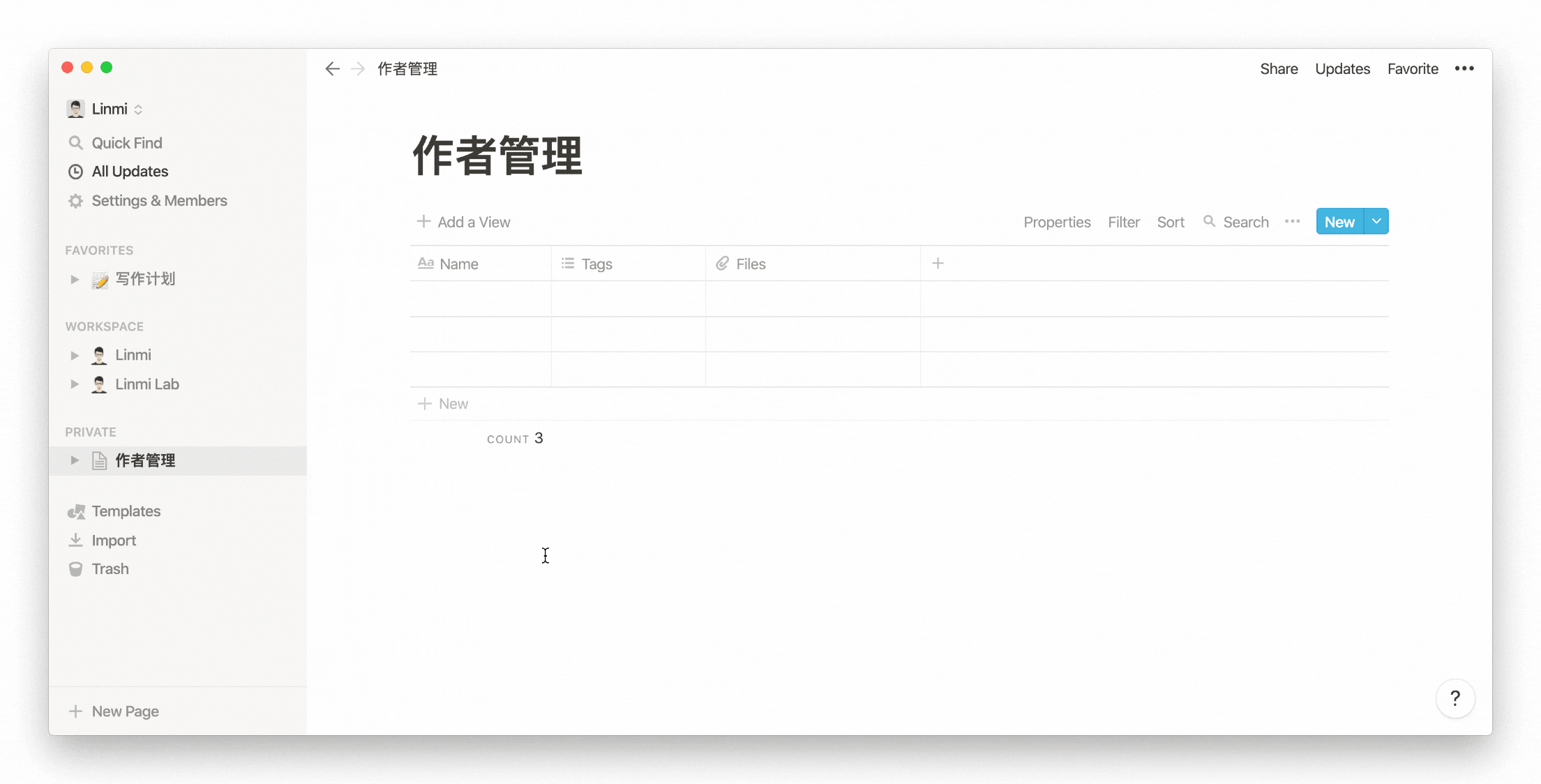Click the Updates button in the top bar
The width and height of the screenshot is (1541, 784).
1342,68
